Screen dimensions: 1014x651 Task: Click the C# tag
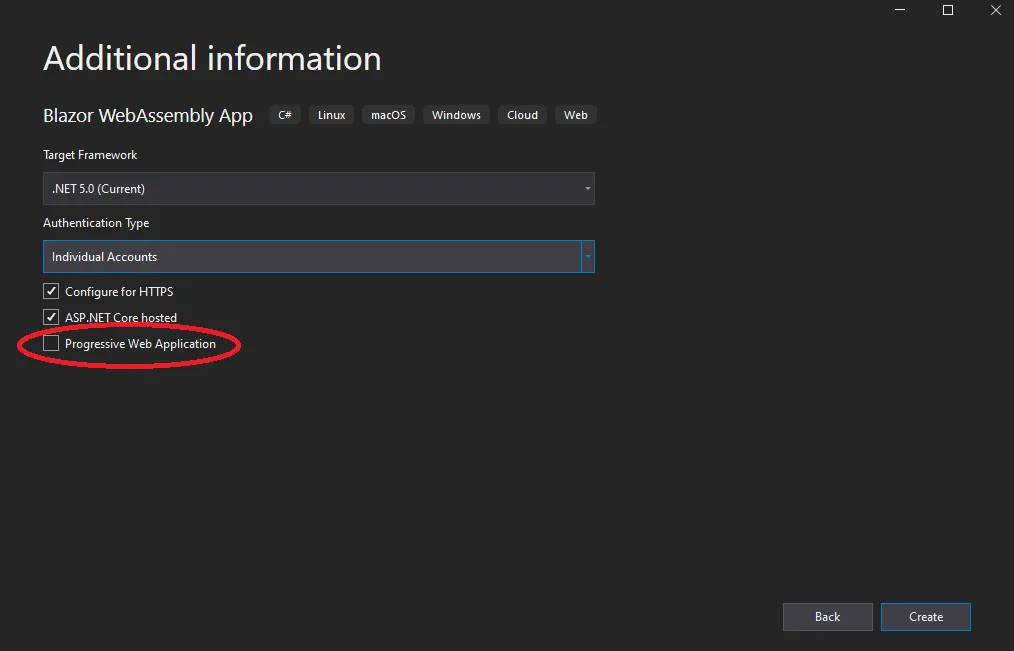click(285, 115)
